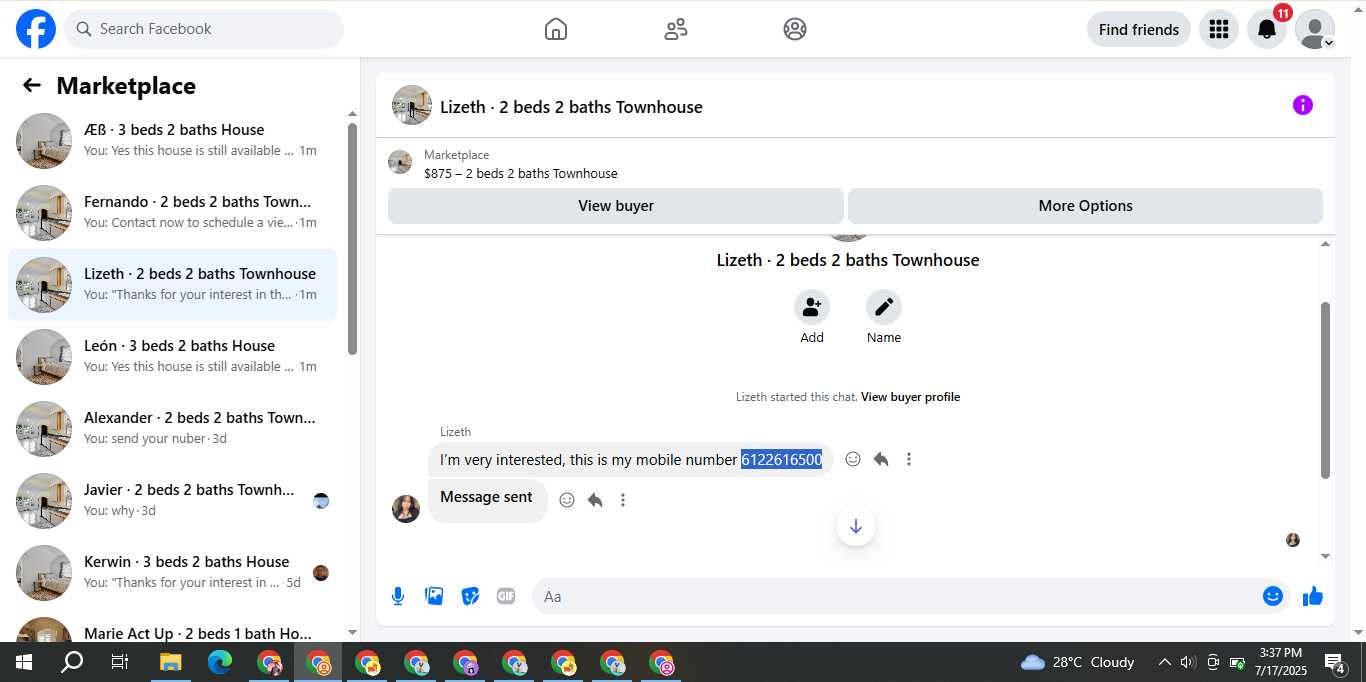
Task: Open the Groups icon in top navigation
Action: pyautogui.click(x=795, y=29)
